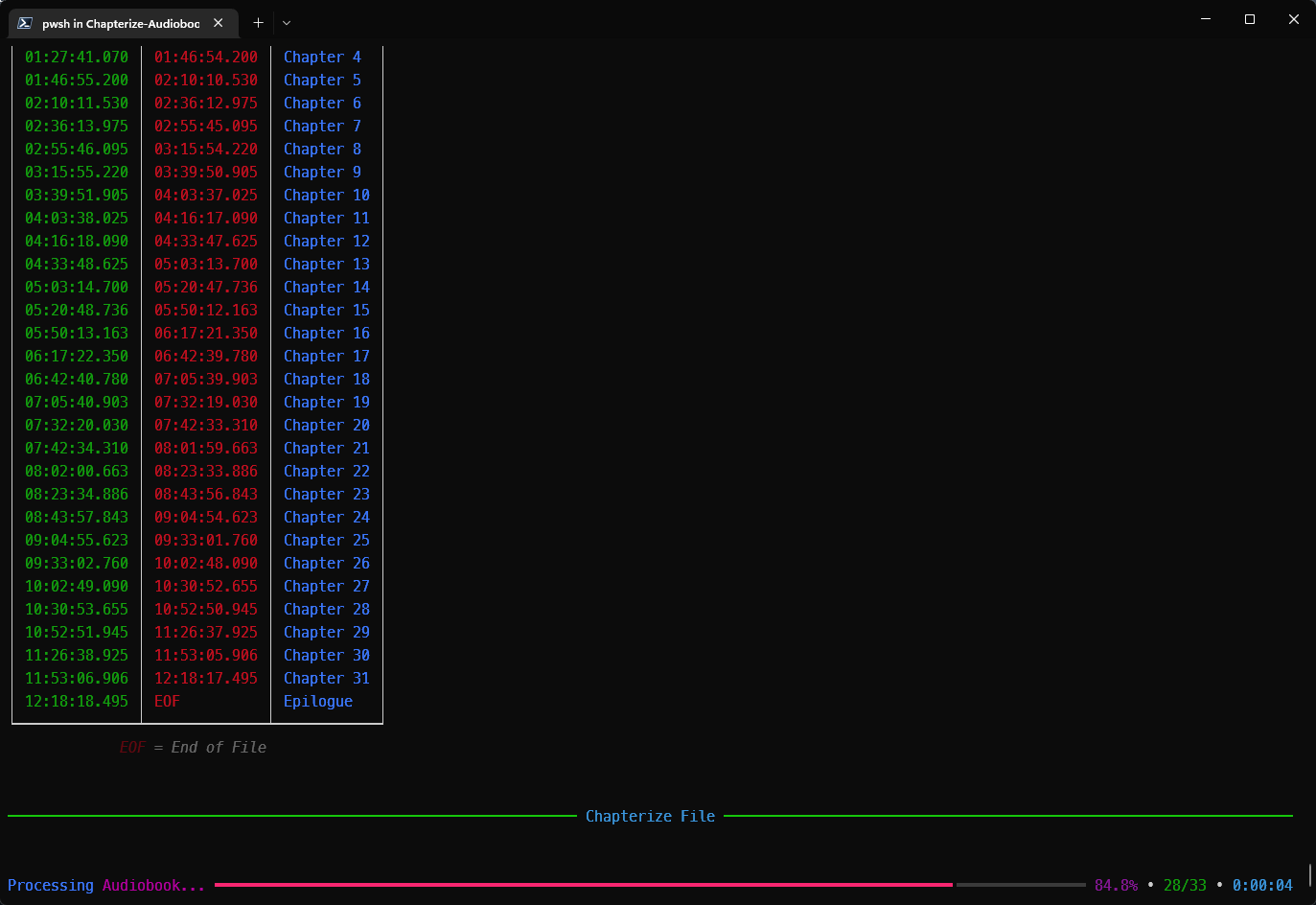Click end time 01:46:54.200

[206, 58]
